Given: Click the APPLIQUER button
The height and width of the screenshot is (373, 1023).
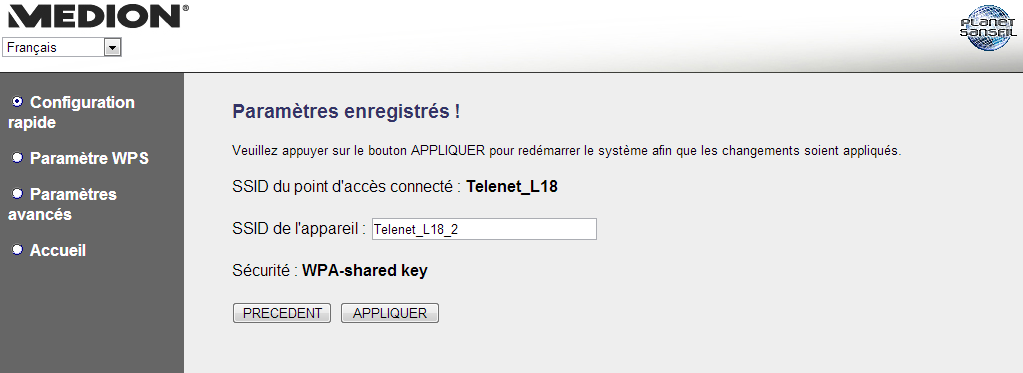Looking at the screenshot, I should (x=389, y=313).
